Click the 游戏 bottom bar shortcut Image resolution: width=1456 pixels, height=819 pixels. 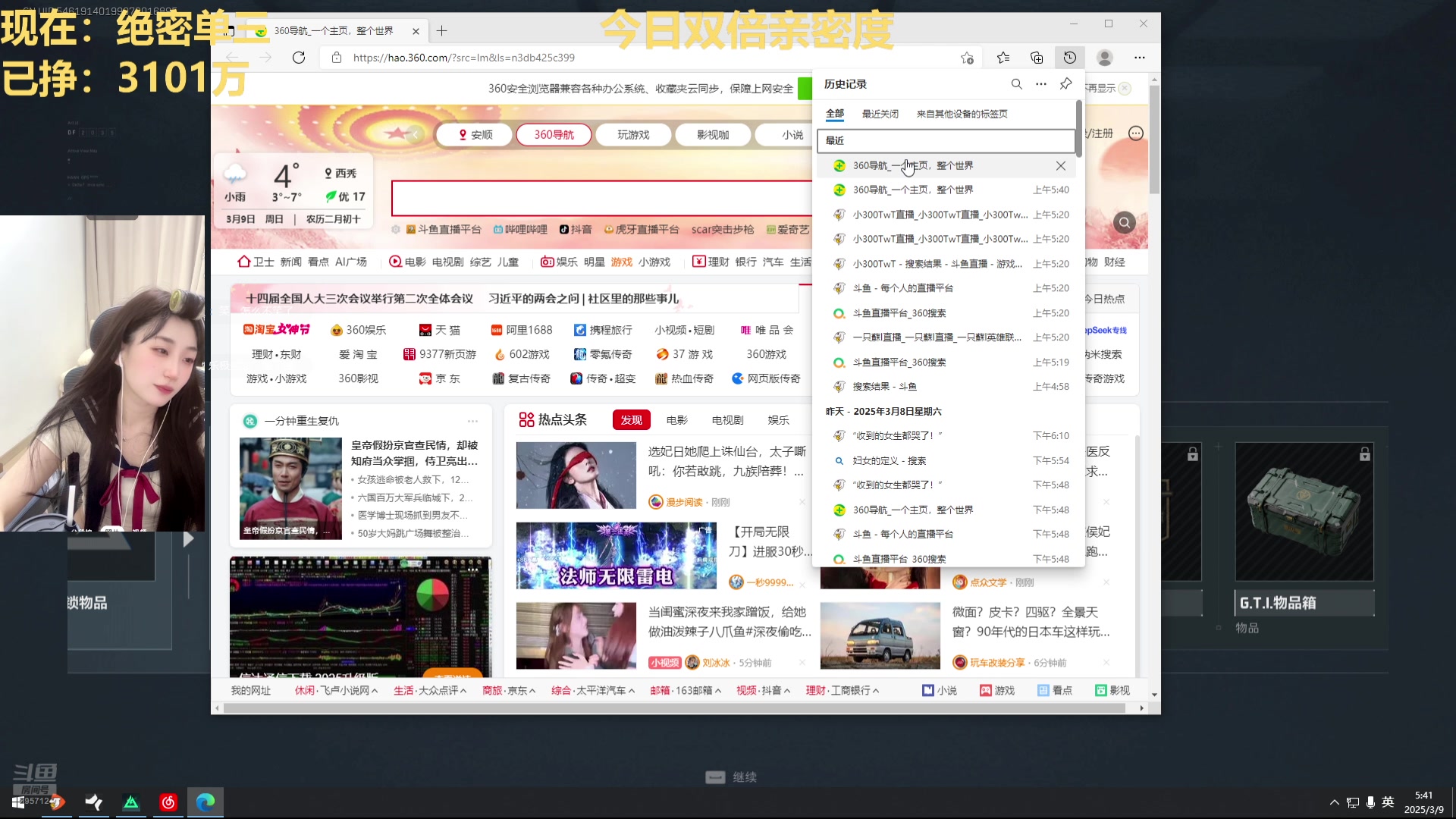pyautogui.click(x=996, y=691)
